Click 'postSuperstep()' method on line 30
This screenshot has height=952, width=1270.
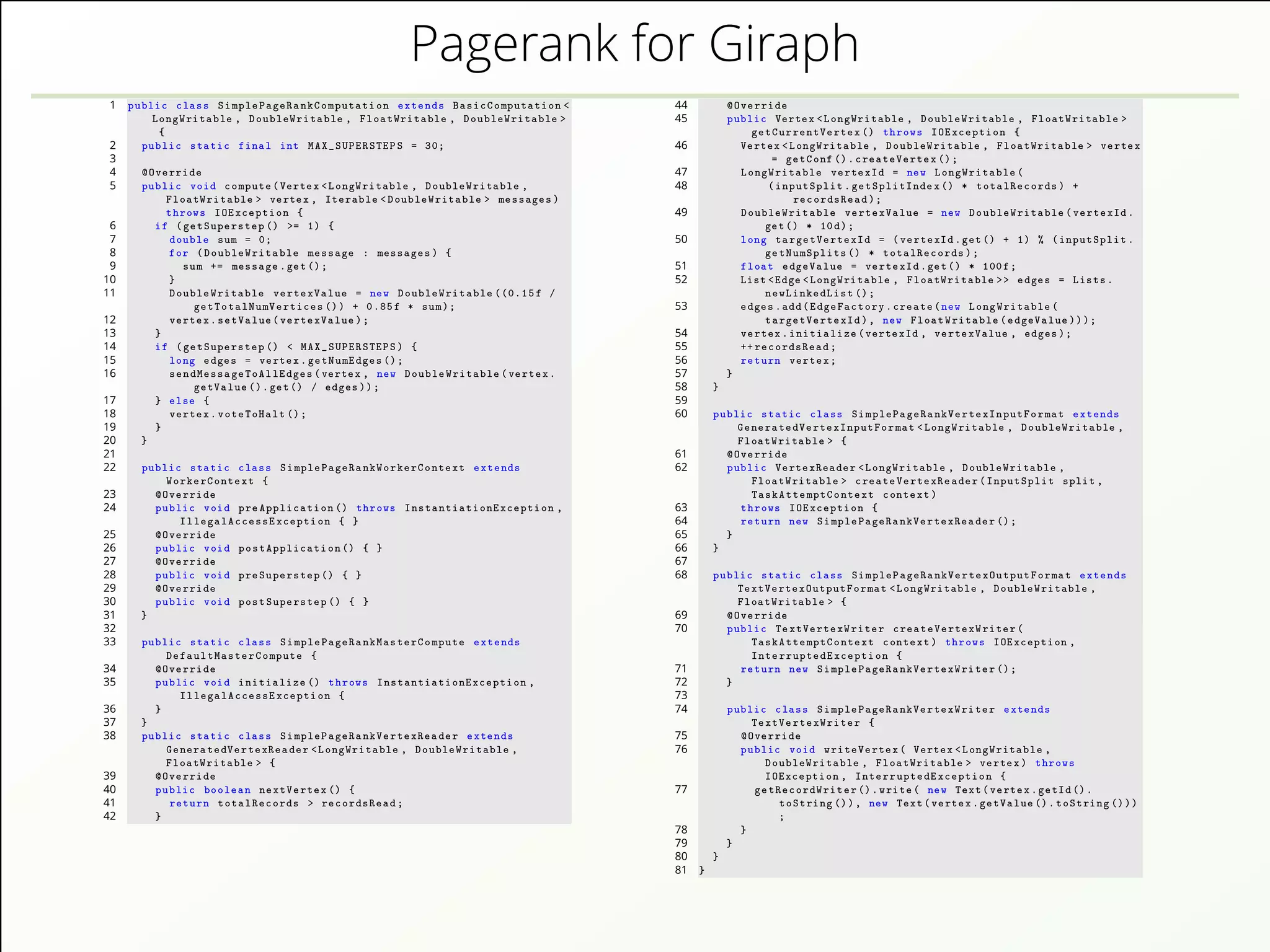point(290,602)
